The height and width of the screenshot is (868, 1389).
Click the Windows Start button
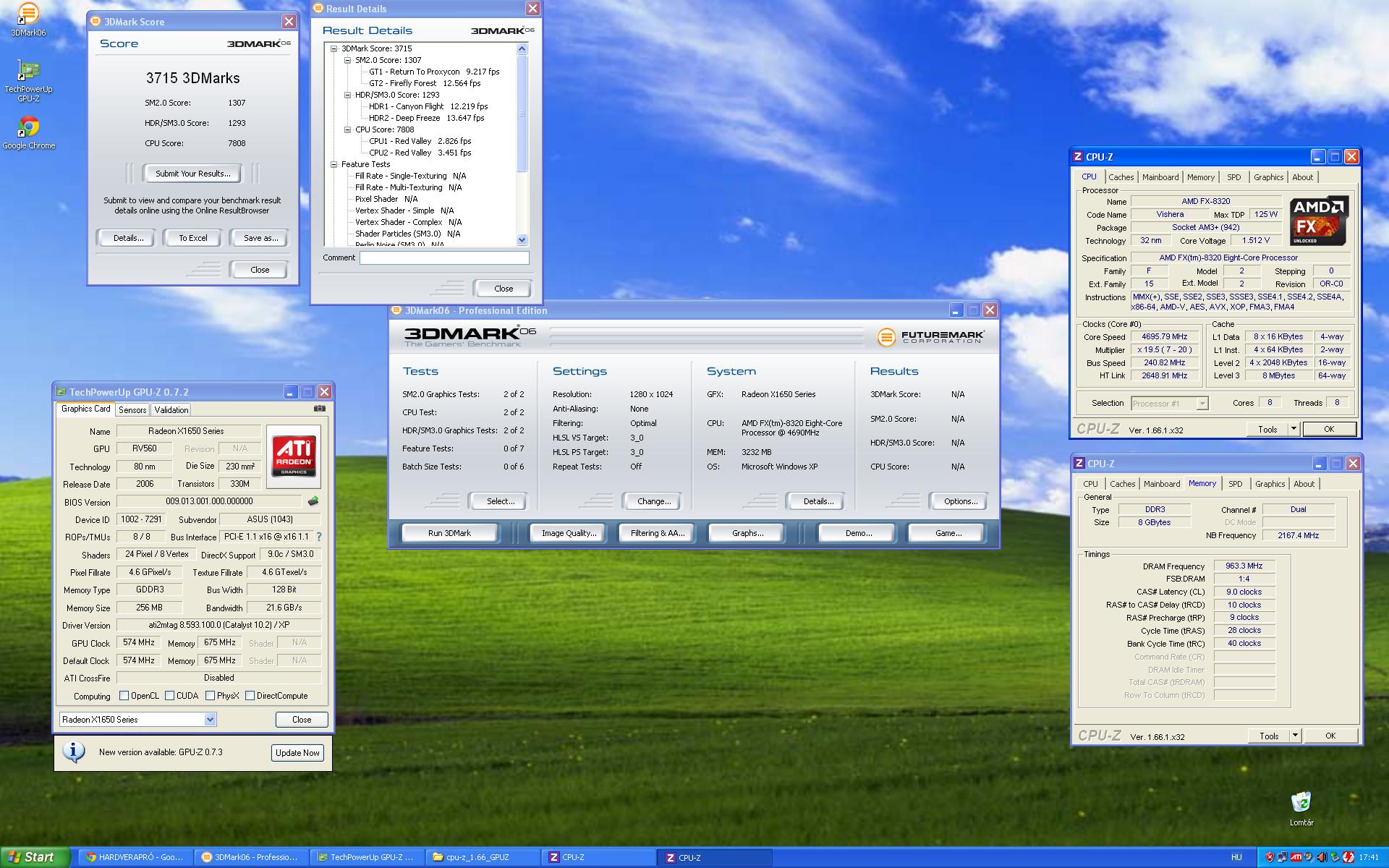point(35,857)
